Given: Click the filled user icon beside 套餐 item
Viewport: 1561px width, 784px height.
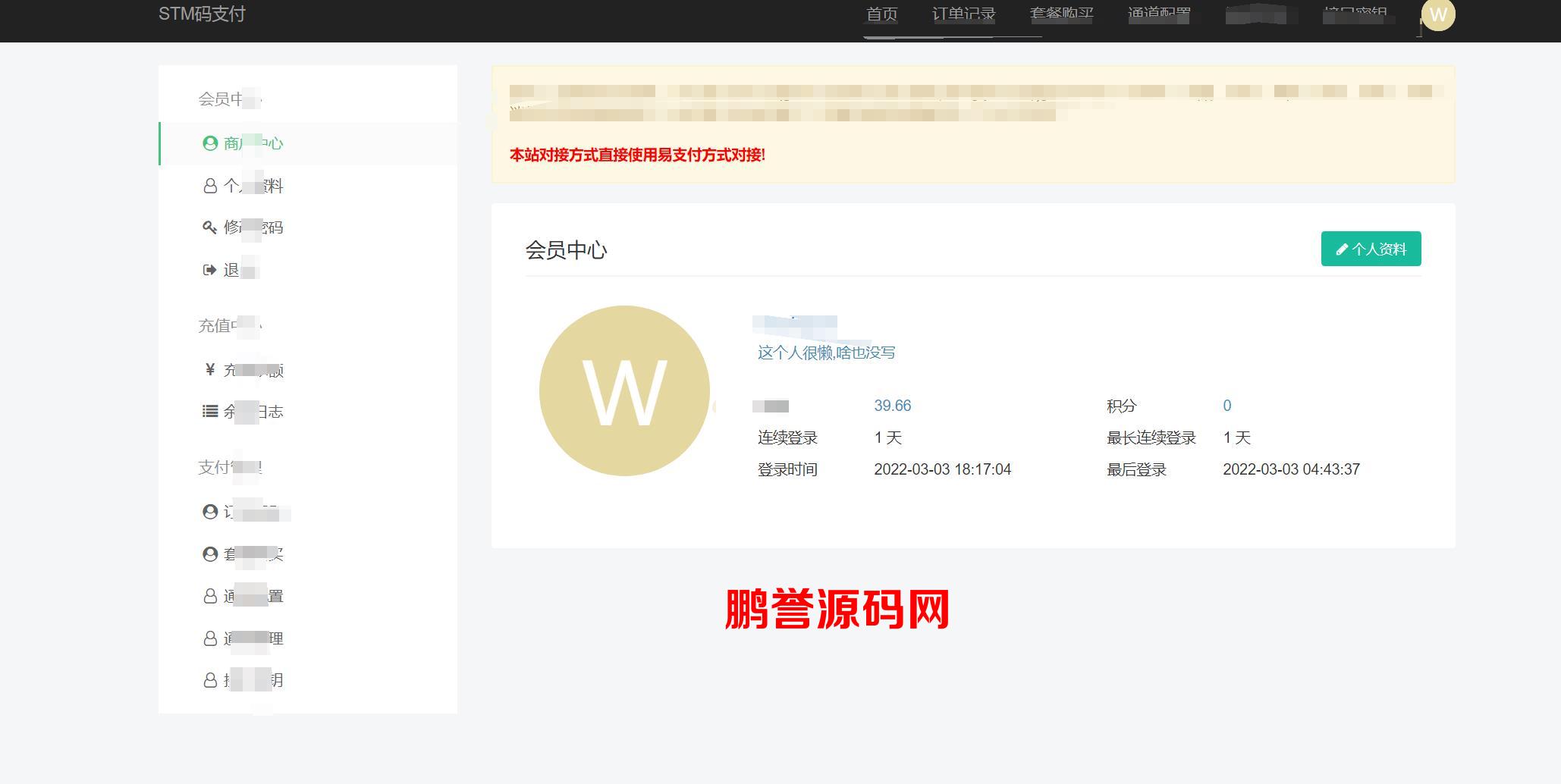Looking at the screenshot, I should [210, 554].
